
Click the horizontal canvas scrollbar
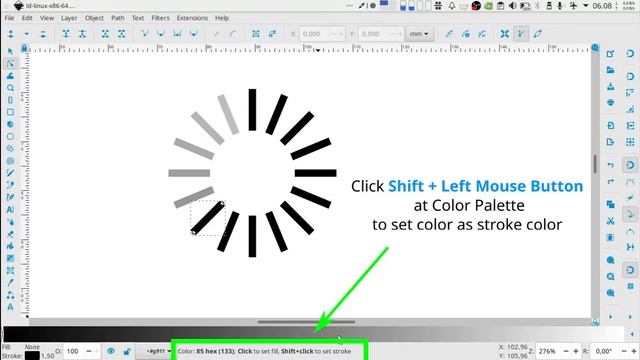(306, 322)
